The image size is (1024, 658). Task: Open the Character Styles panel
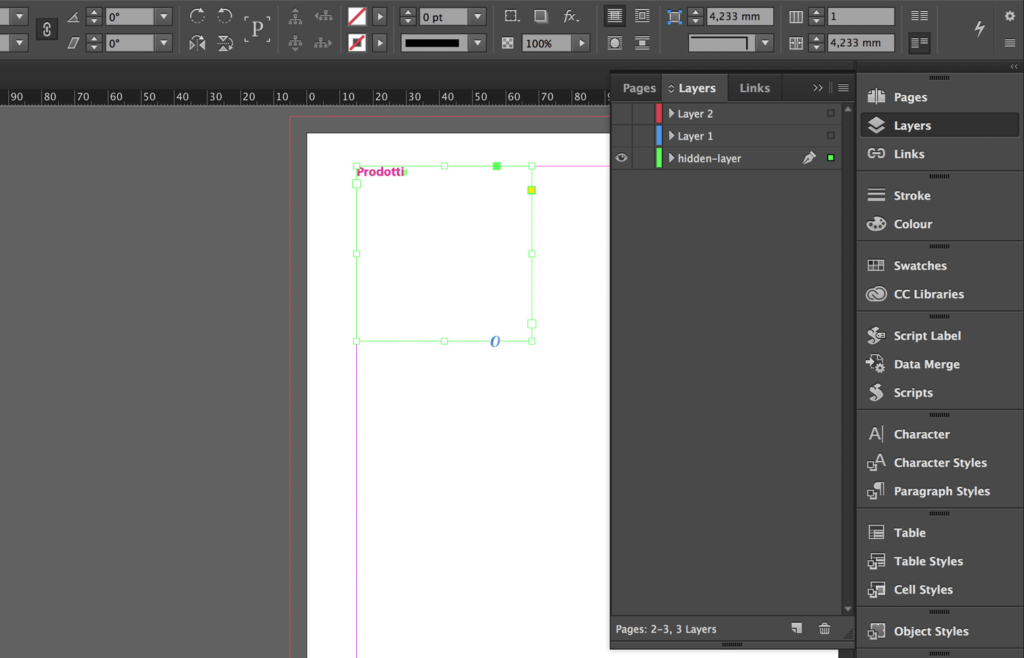[939, 462]
